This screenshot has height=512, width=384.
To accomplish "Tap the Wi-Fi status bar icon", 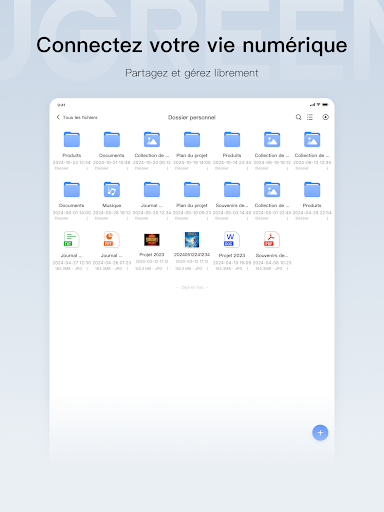I will tap(318, 105).
